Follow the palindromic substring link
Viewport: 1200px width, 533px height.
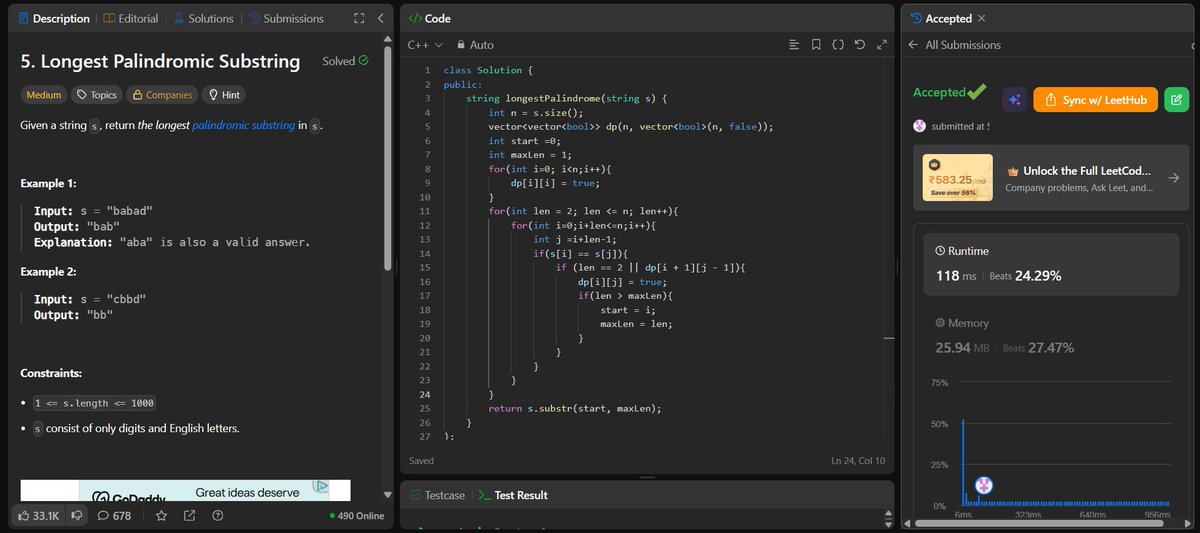pos(243,126)
